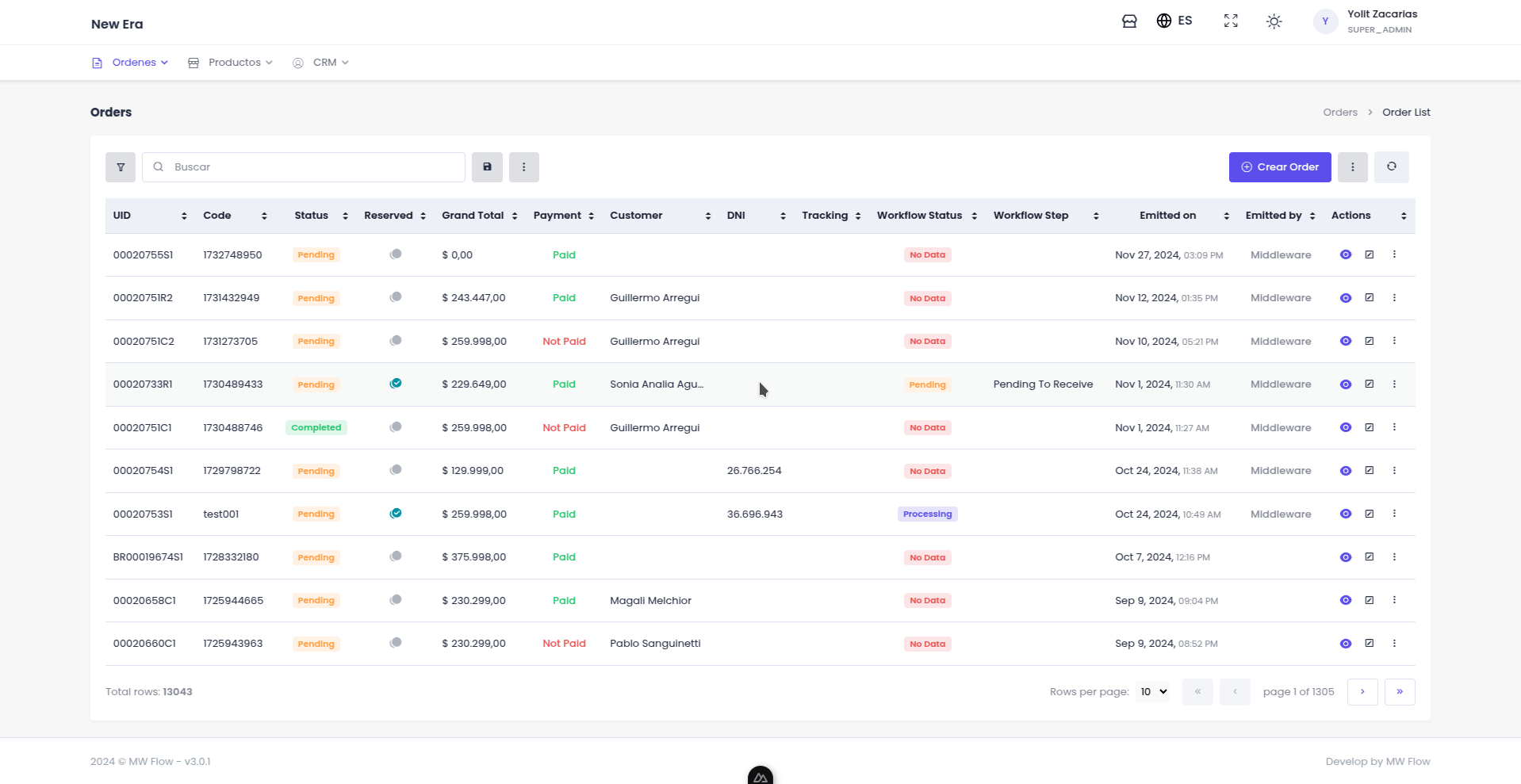This screenshot has width=1521, height=784.
Task: Open the ES language selector
Action: coord(1174,21)
